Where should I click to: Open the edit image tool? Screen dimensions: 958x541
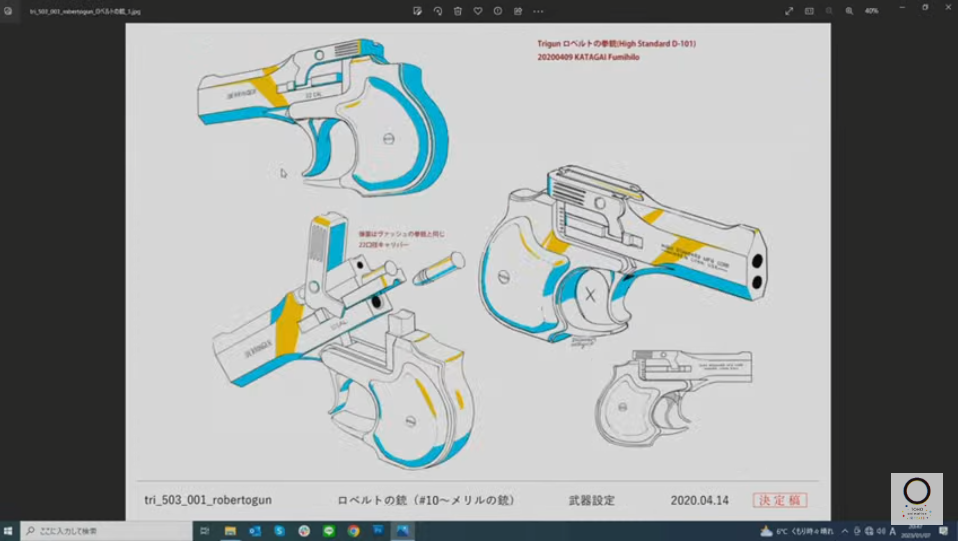point(417,11)
